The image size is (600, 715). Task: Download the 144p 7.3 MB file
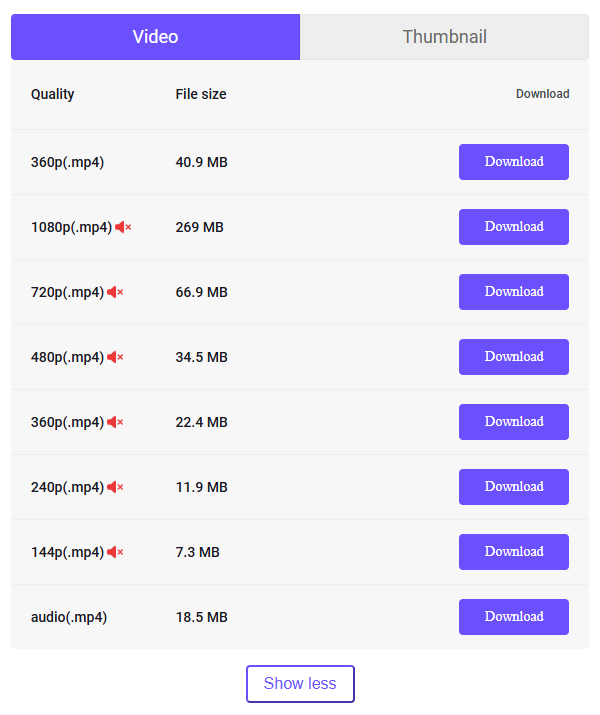click(x=514, y=552)
